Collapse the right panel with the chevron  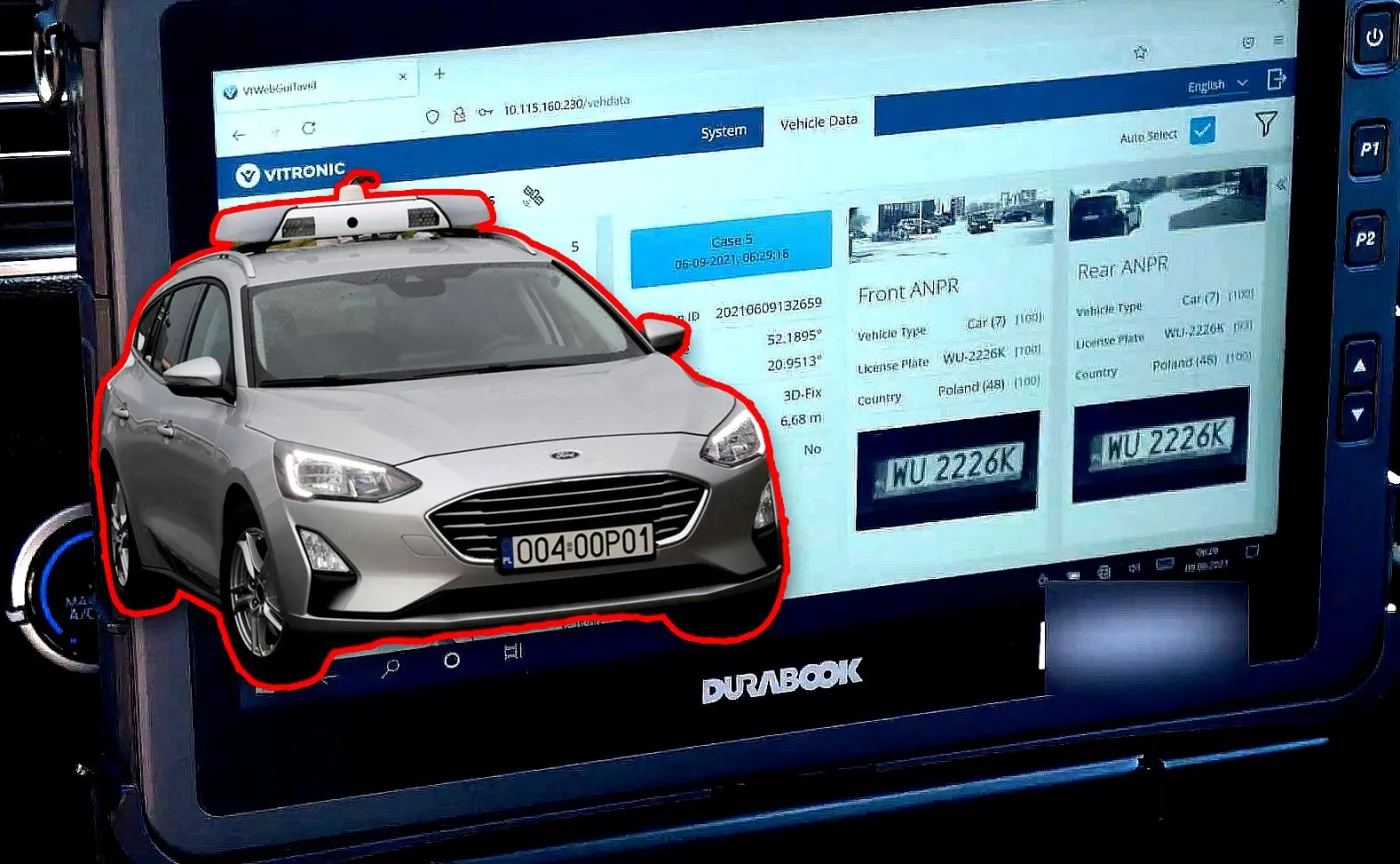click(1281, 184)
